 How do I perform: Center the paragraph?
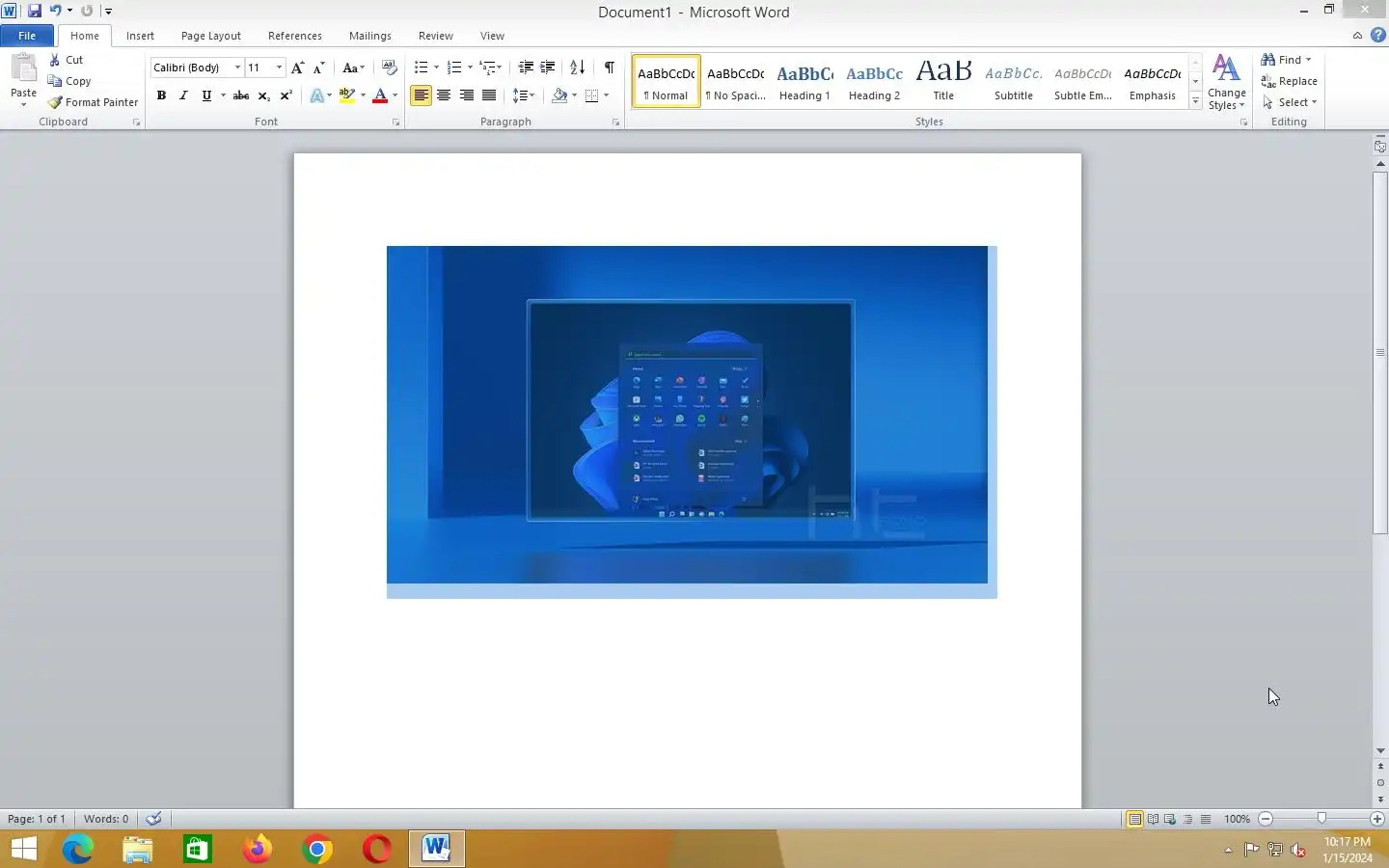(x=444, y=95)
